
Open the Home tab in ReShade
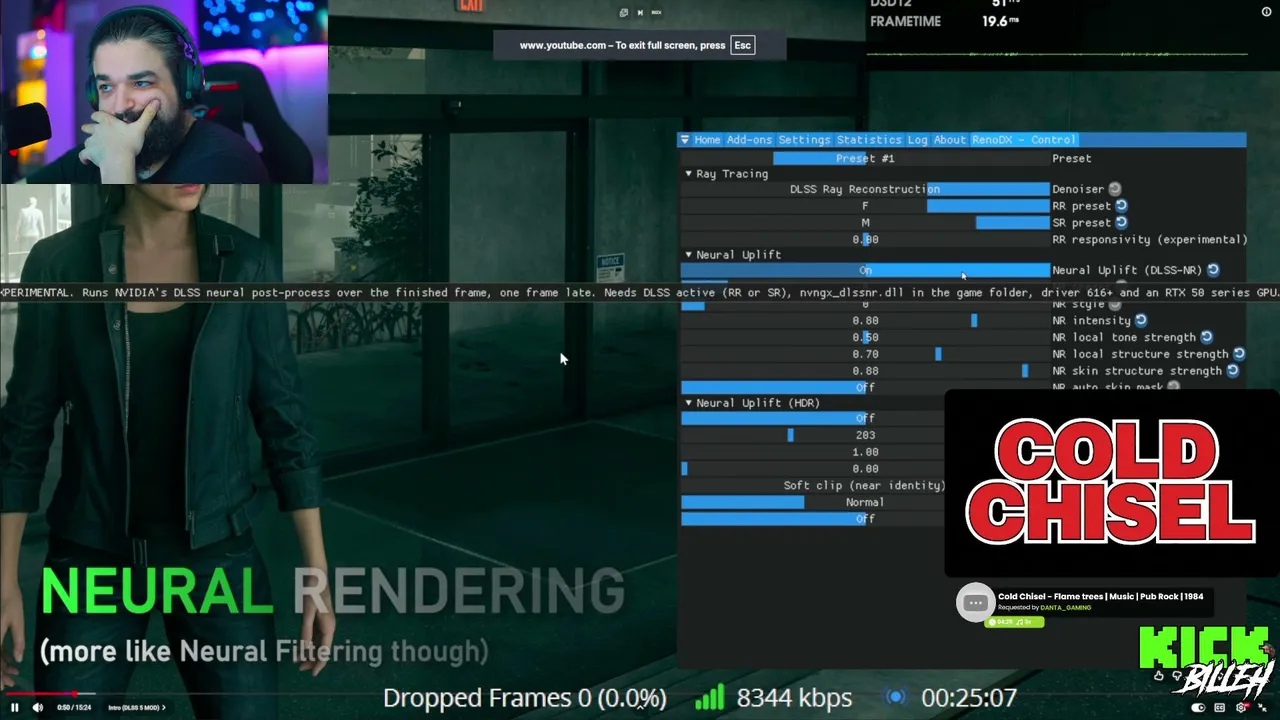click(x=707, y=140)
